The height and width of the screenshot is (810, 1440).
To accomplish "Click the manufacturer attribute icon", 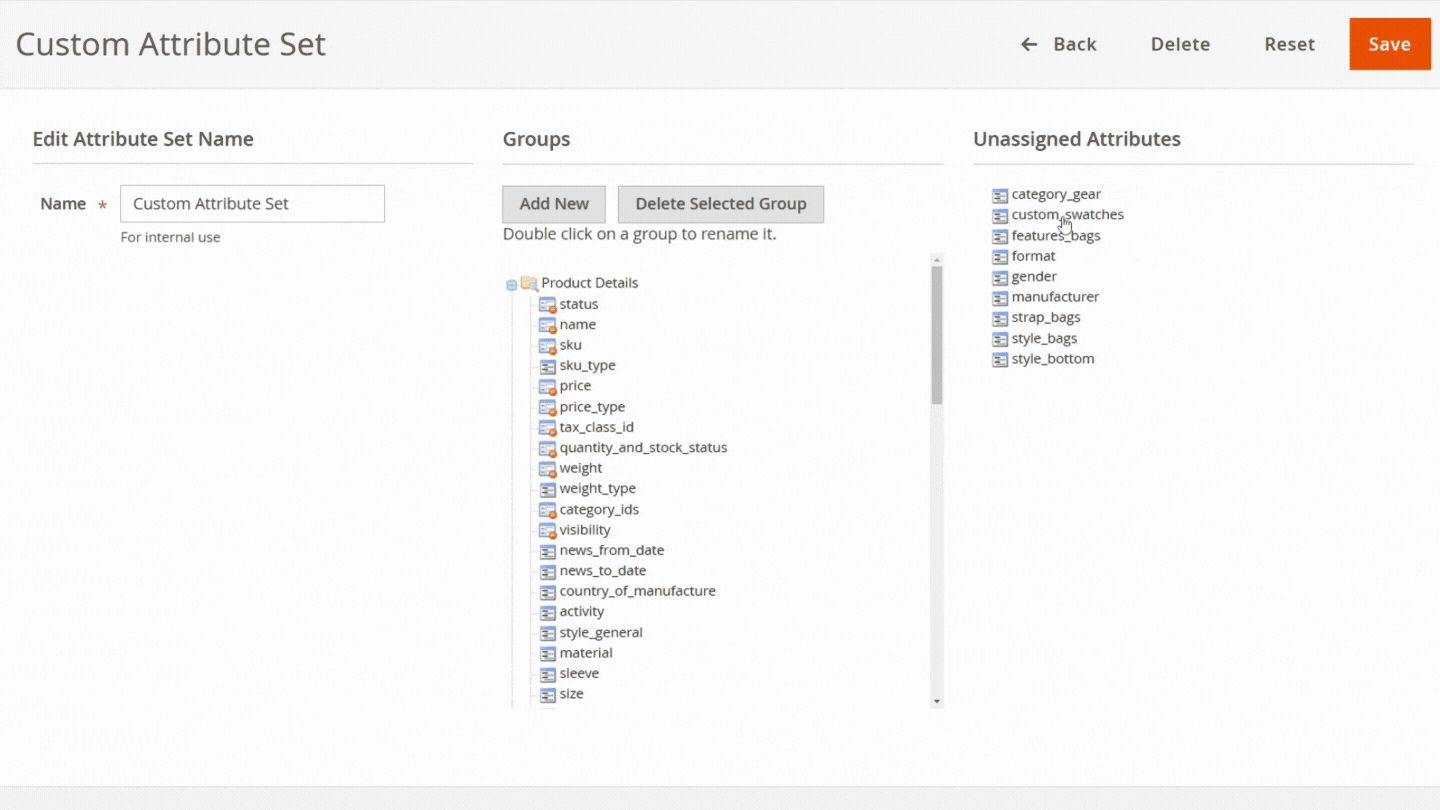I will (x=1000, y=297).
